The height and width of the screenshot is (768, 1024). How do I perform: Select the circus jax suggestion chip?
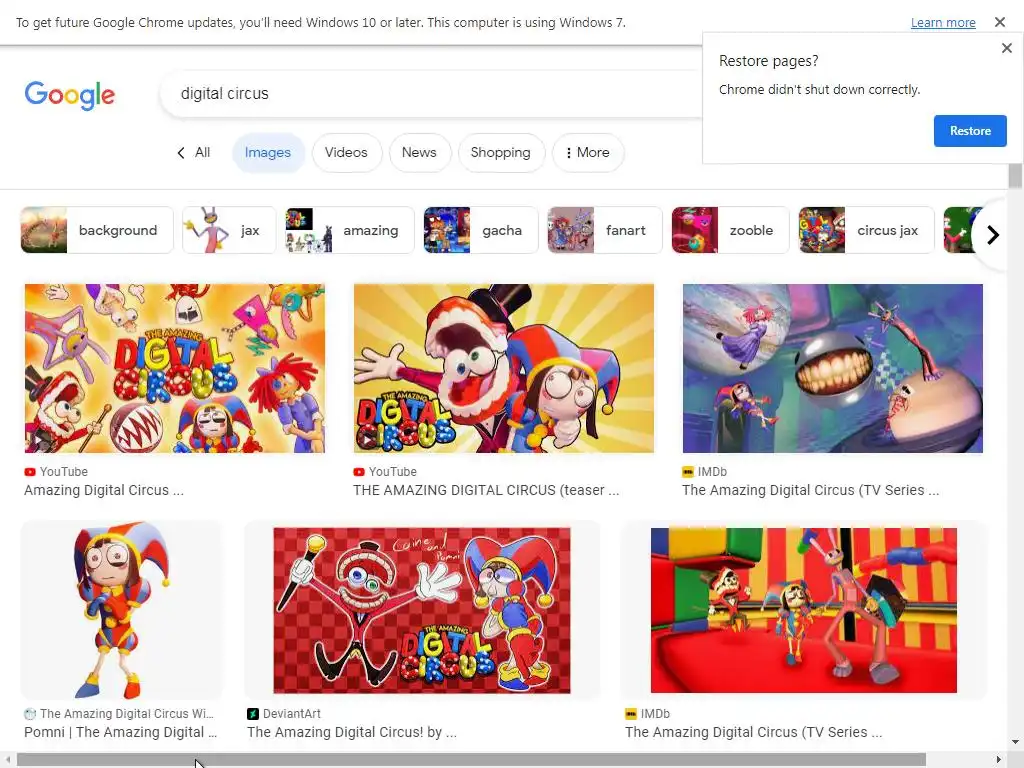coord(866,230)
